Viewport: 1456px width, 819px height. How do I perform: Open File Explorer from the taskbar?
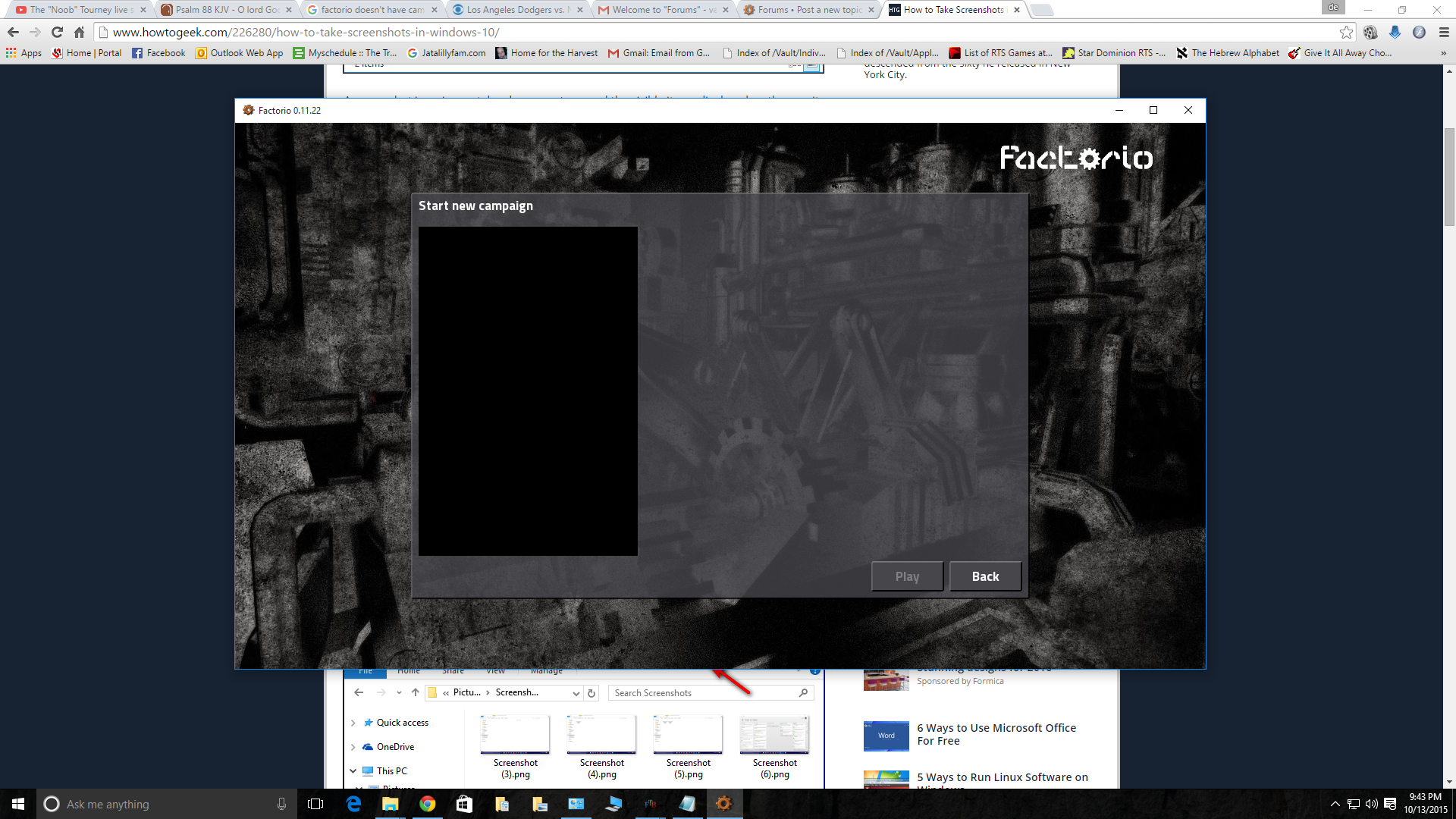pyautogui.click(x=391, y=804)
